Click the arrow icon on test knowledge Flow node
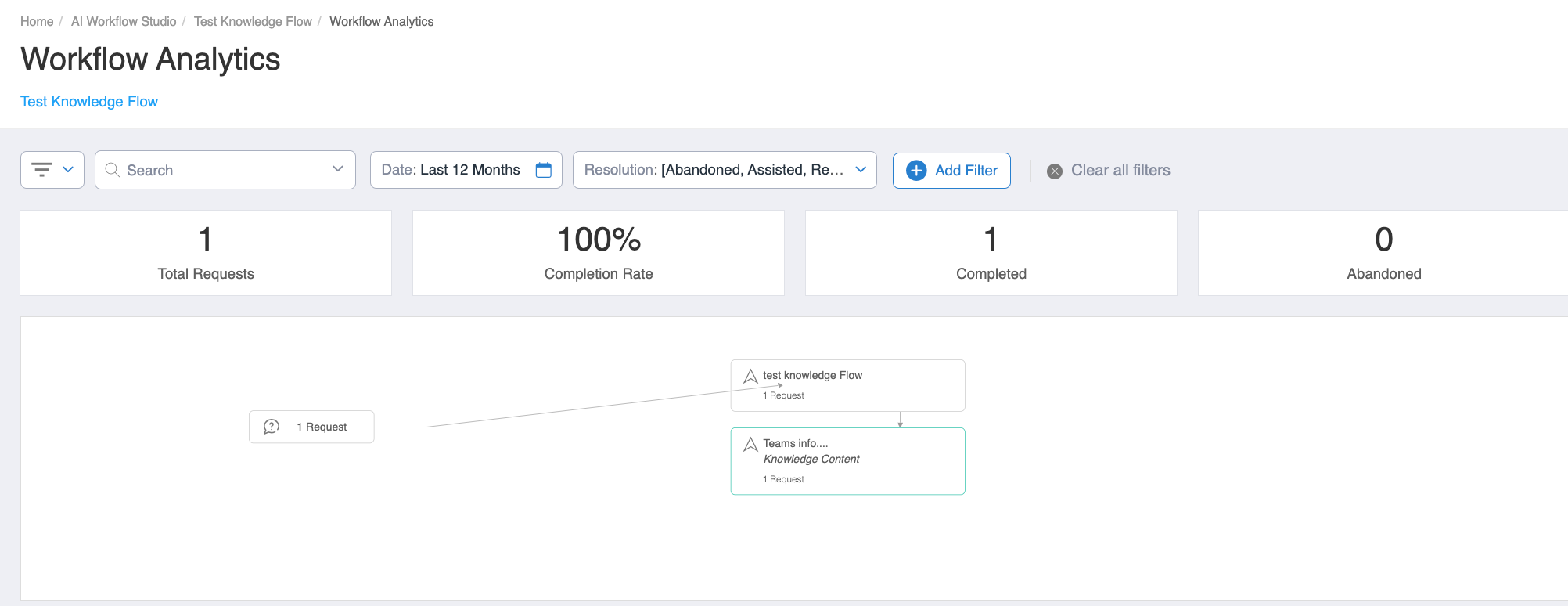 tap(750, 377)
